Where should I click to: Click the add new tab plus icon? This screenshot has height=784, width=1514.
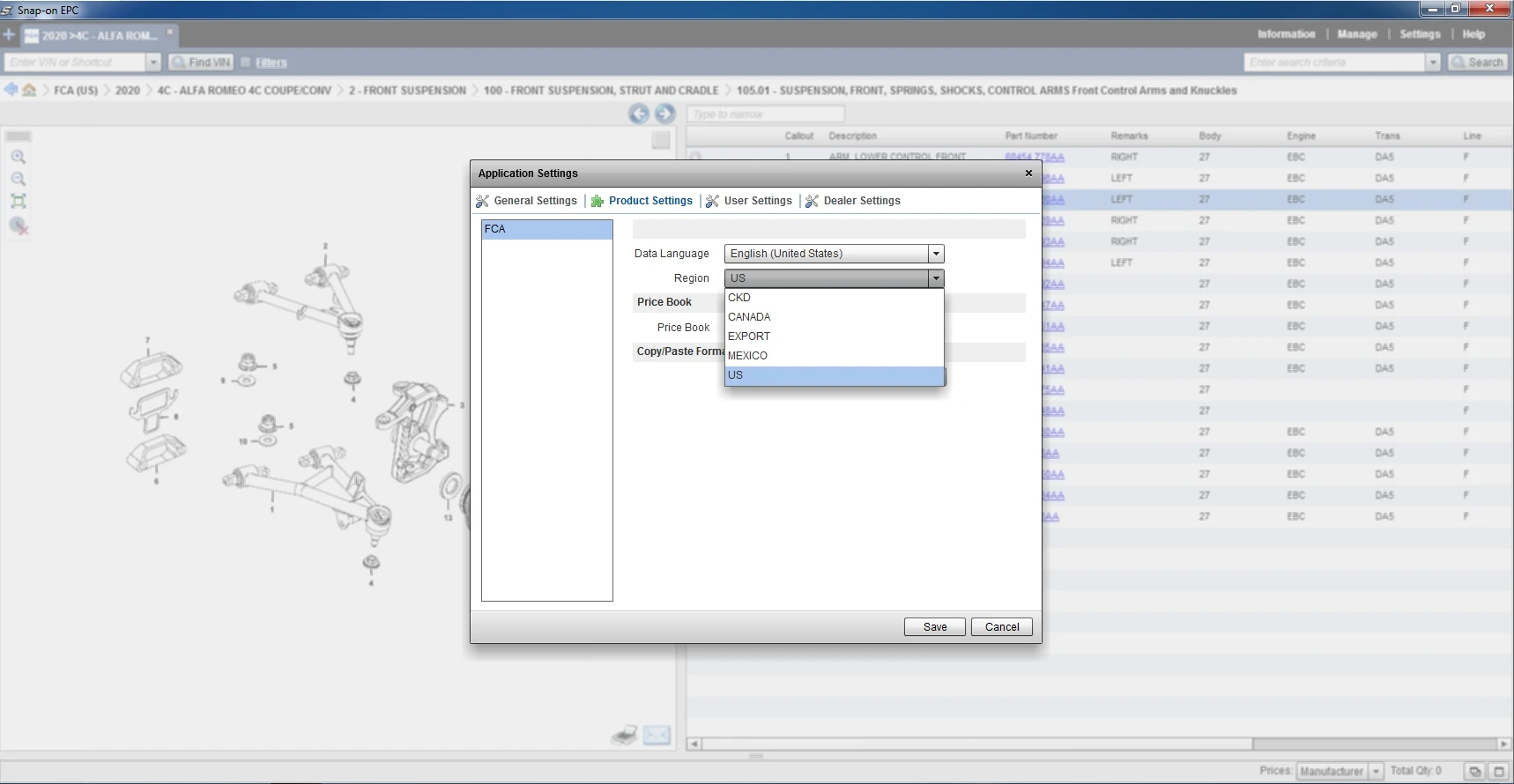click(x=9, y=35)
